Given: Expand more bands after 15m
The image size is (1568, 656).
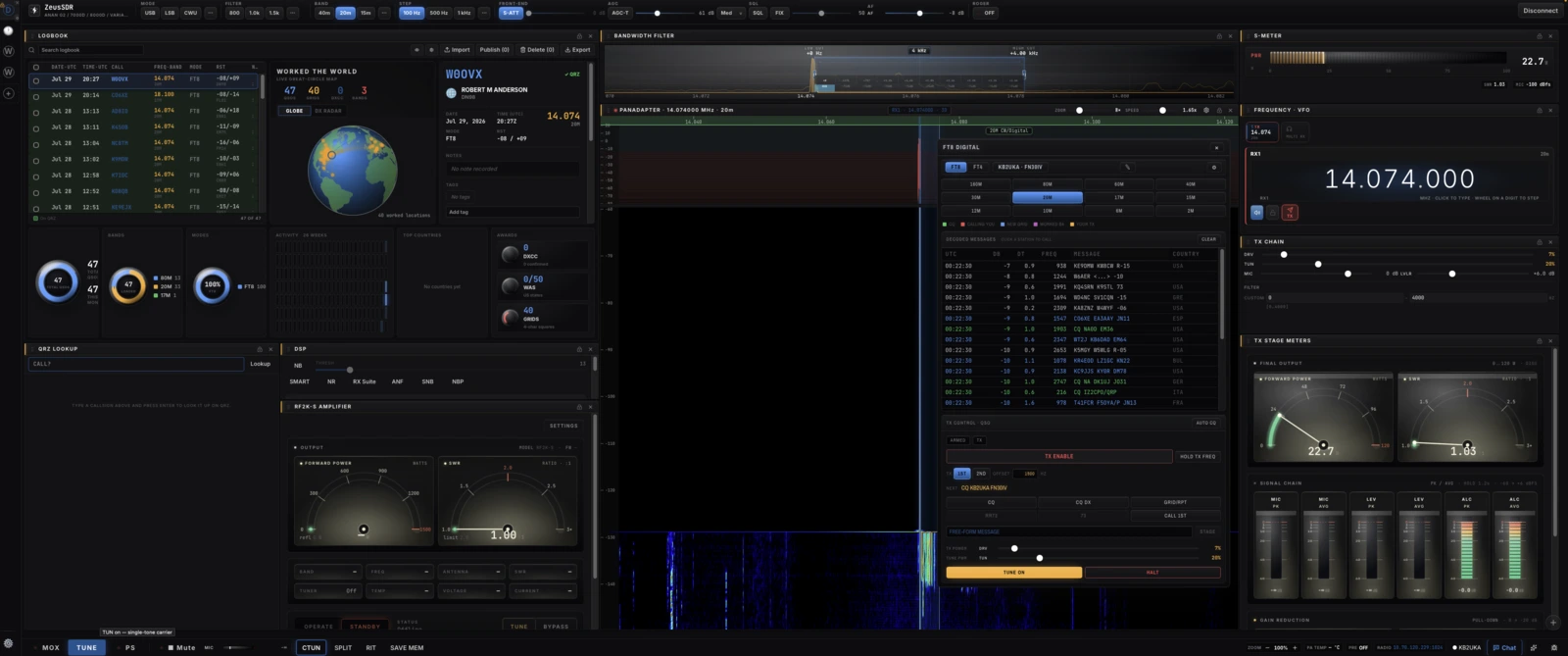Looking at the screenshot, I should (x=385, y=13).
